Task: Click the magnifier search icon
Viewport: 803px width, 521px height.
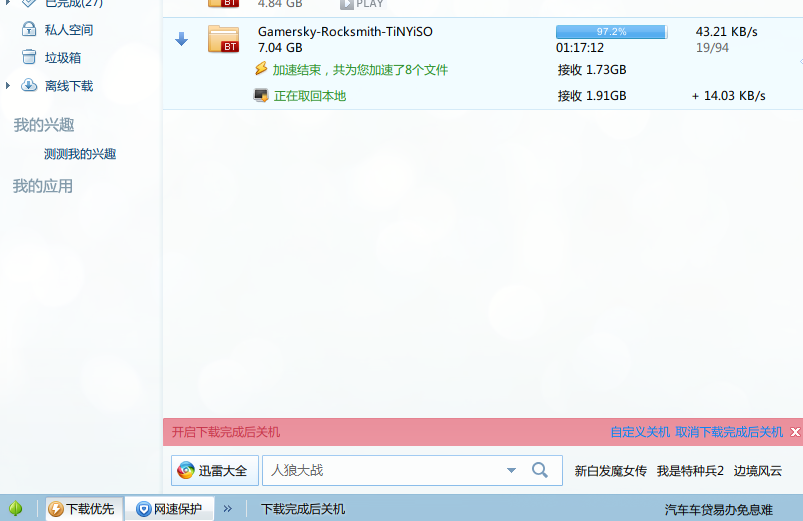Action: (540, 470)
